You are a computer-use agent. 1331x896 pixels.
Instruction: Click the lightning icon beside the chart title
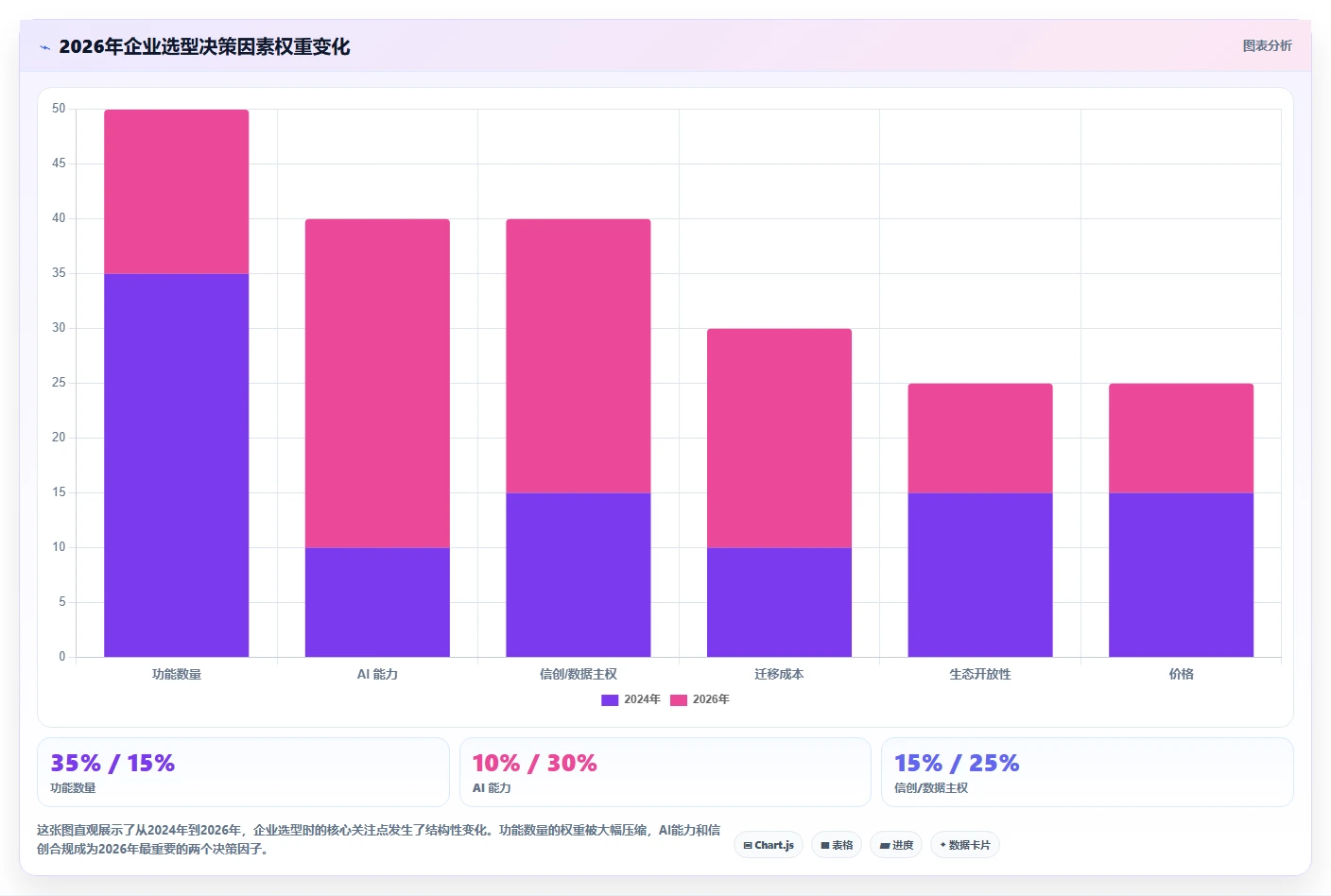point(44,47)
